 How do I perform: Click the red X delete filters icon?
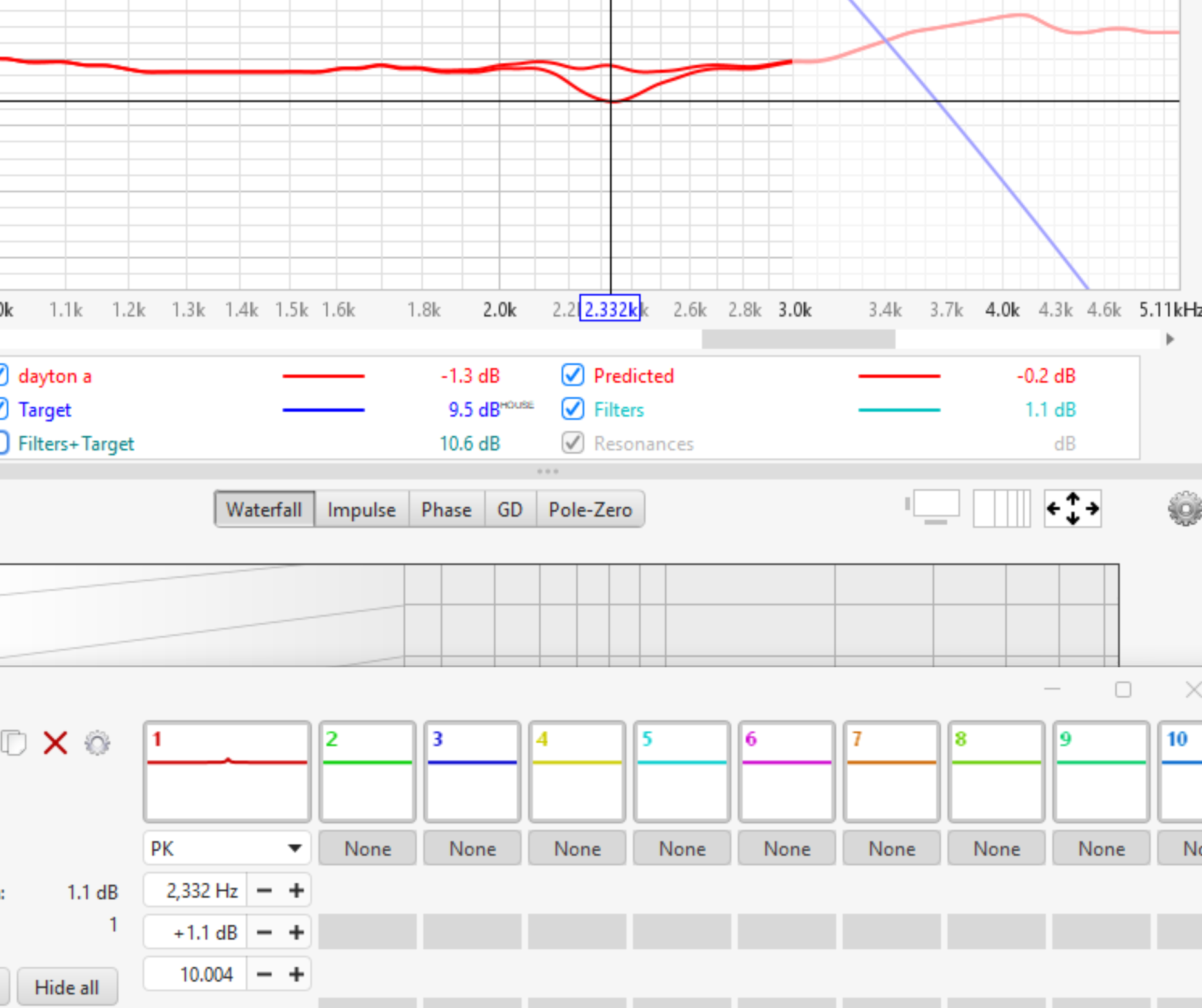tap(55, 743)
